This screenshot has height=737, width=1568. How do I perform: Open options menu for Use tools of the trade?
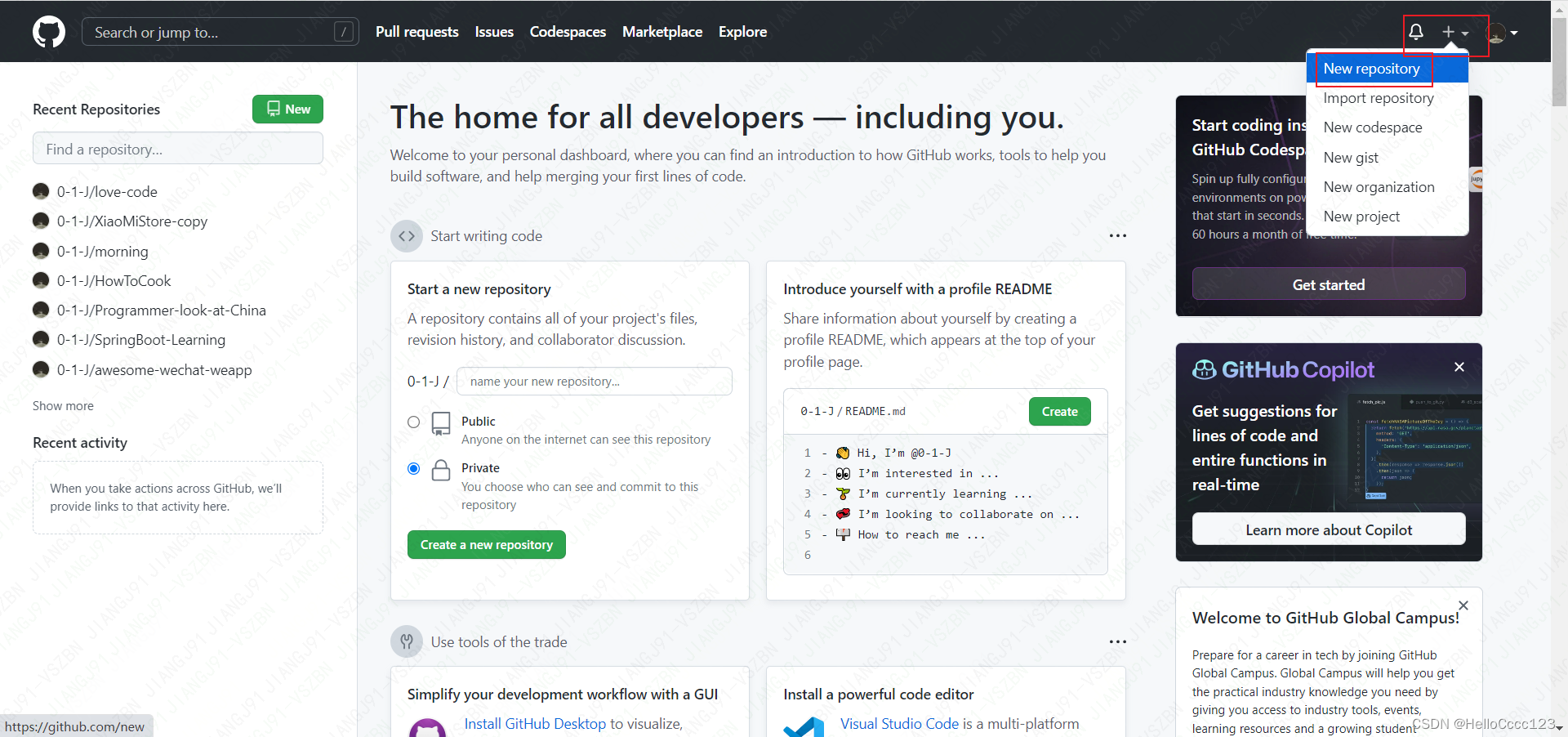click(1118, 641)
